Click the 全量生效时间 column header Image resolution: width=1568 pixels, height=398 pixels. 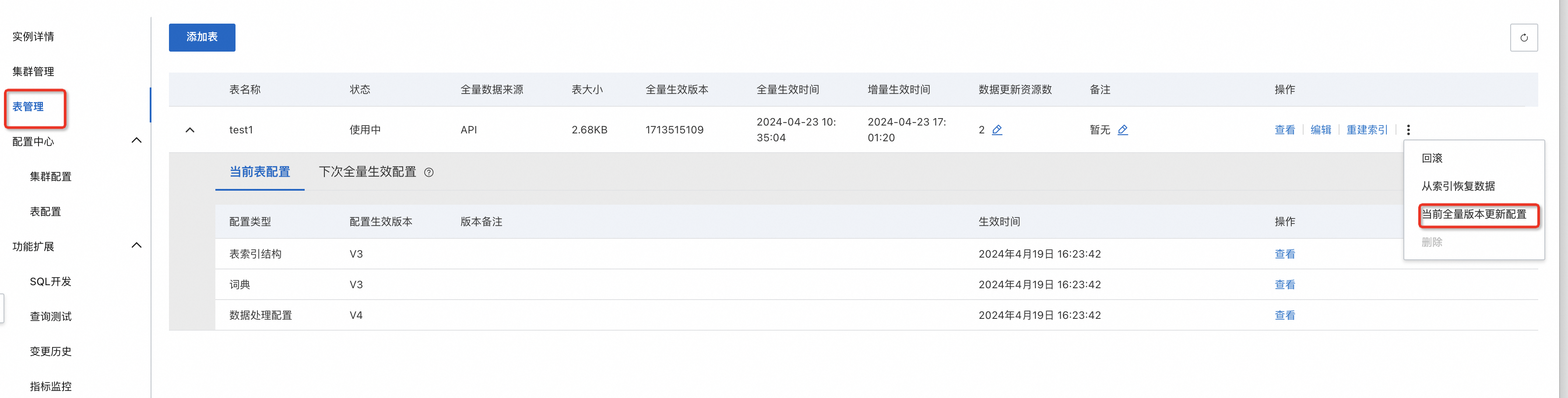788,90
